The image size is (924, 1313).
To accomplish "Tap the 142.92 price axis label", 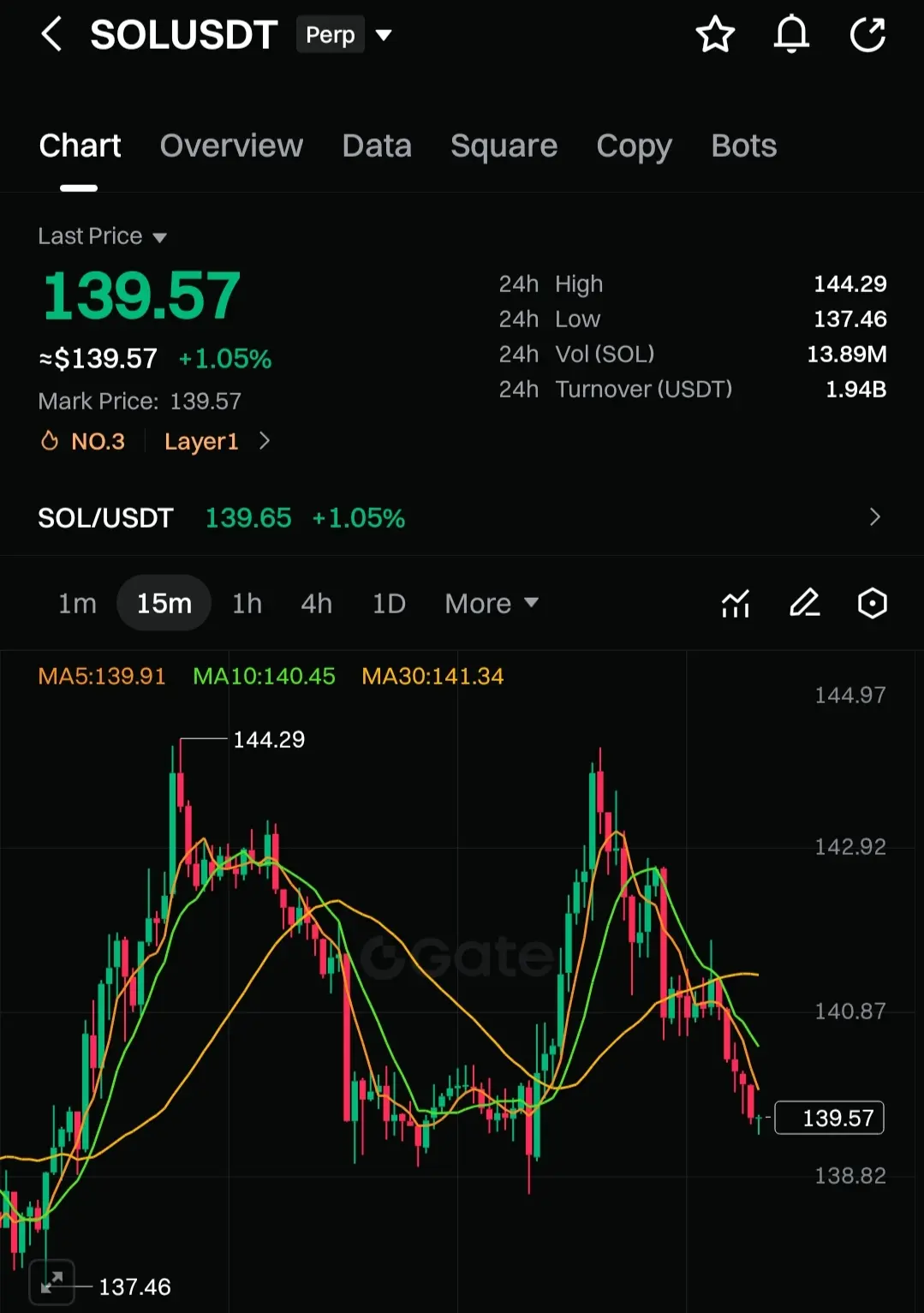I will pyautogui.click(x=849, y=846).
